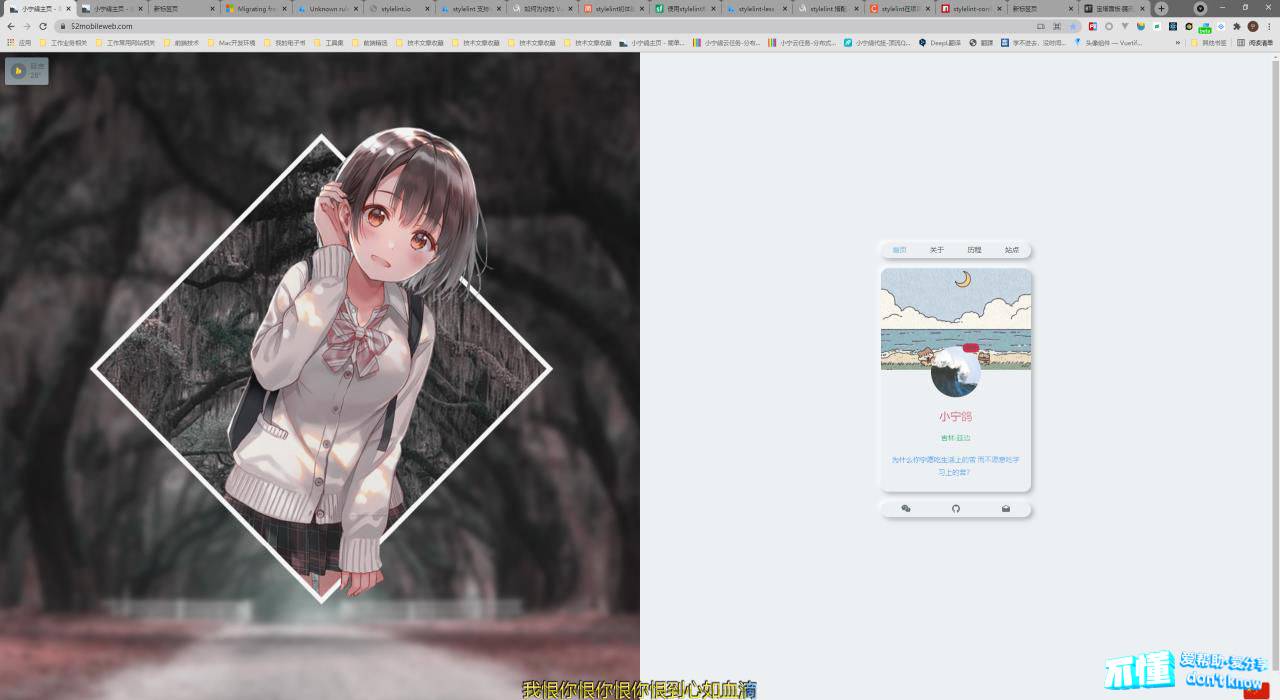Open the Extensions puzzle-piece icon
The image size is (1280, 700).
1237,26
